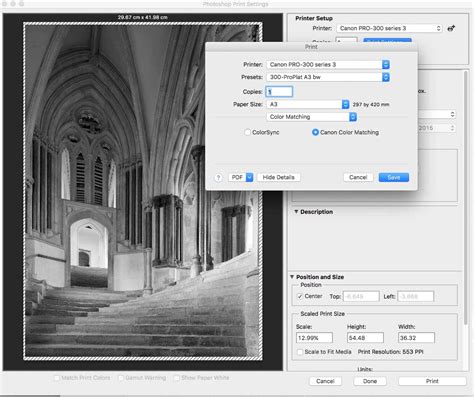Click the add printer icon beside Printer Setup
The image size is (474, 397).
tap(451, 28)
